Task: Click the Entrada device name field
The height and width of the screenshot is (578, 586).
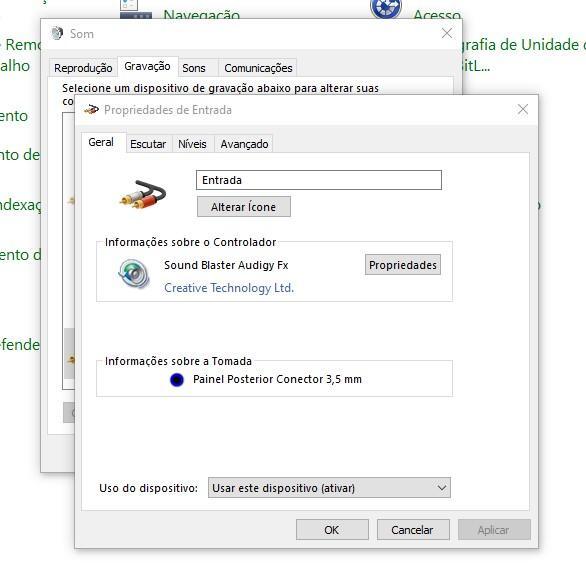Action: tap(319, 180)
